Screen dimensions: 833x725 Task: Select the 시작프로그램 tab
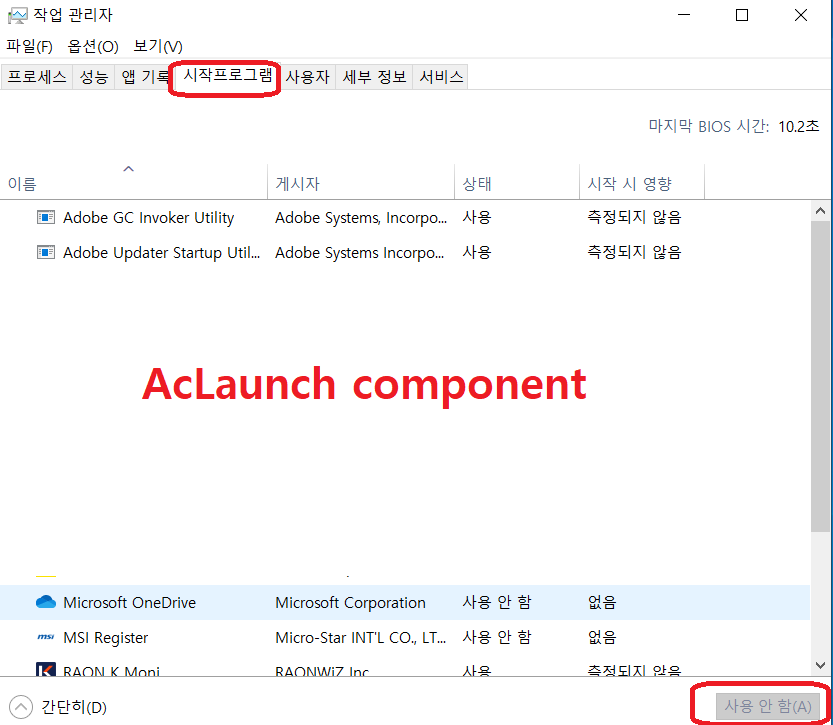click(227, 75)
